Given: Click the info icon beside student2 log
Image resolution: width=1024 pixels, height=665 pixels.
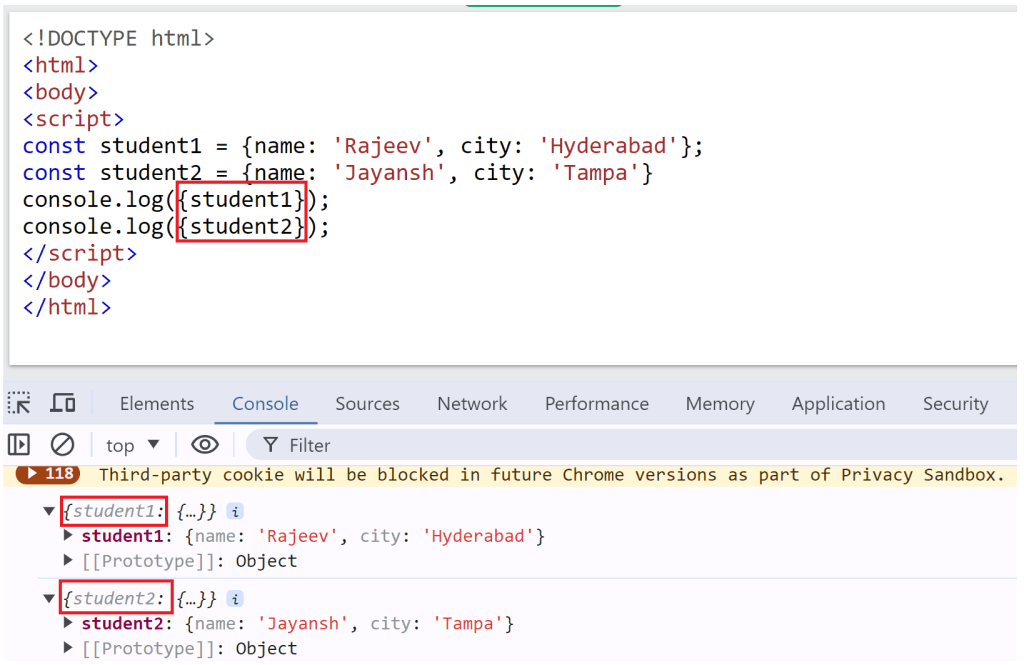Looking at the screenshot, I should 234,598.
